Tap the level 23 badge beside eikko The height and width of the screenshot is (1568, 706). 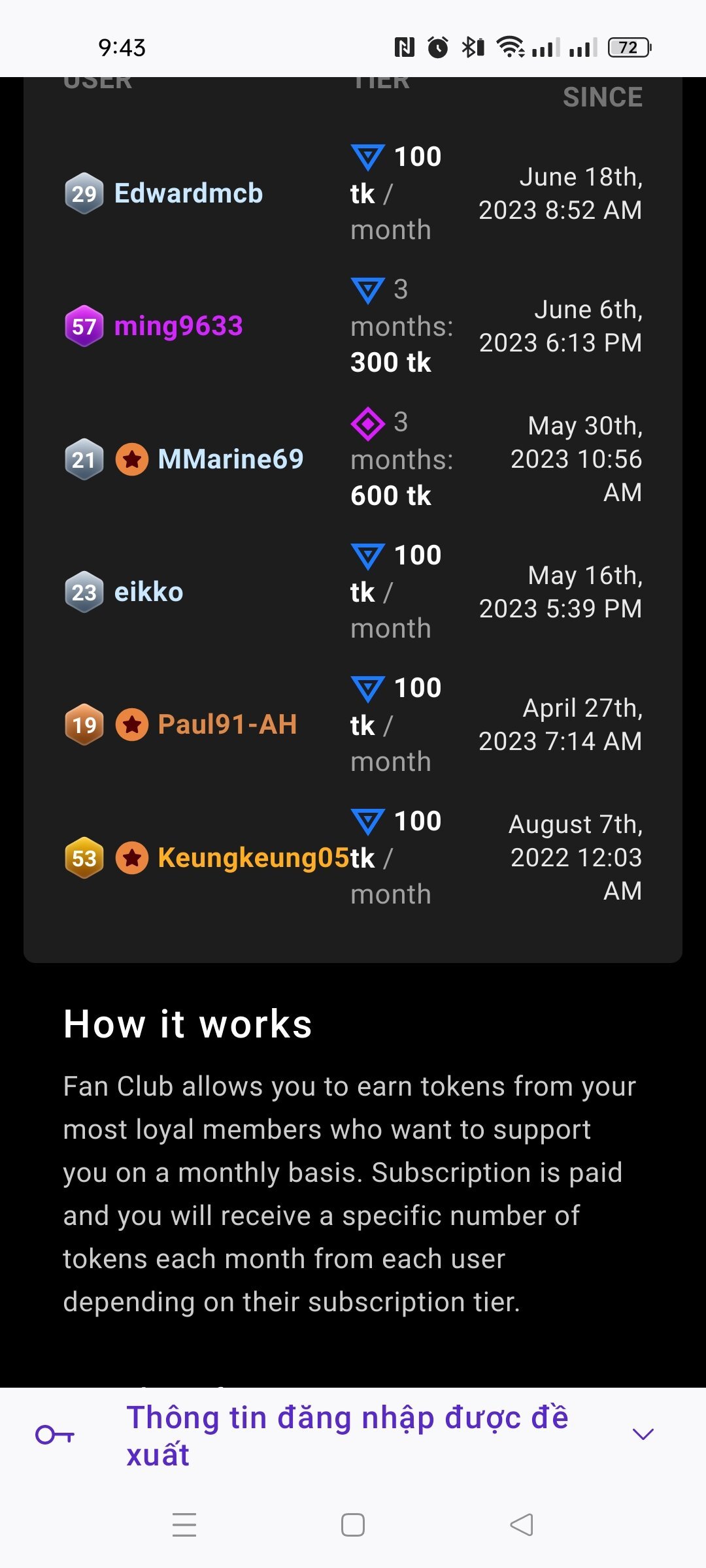(84, 592)
